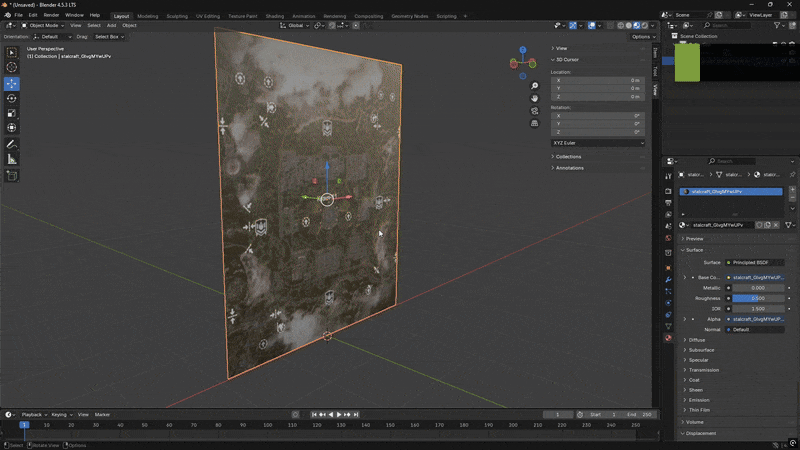800x450 pixels.
Task: Toggle the viewport overlays button
Action: (591, 25)
